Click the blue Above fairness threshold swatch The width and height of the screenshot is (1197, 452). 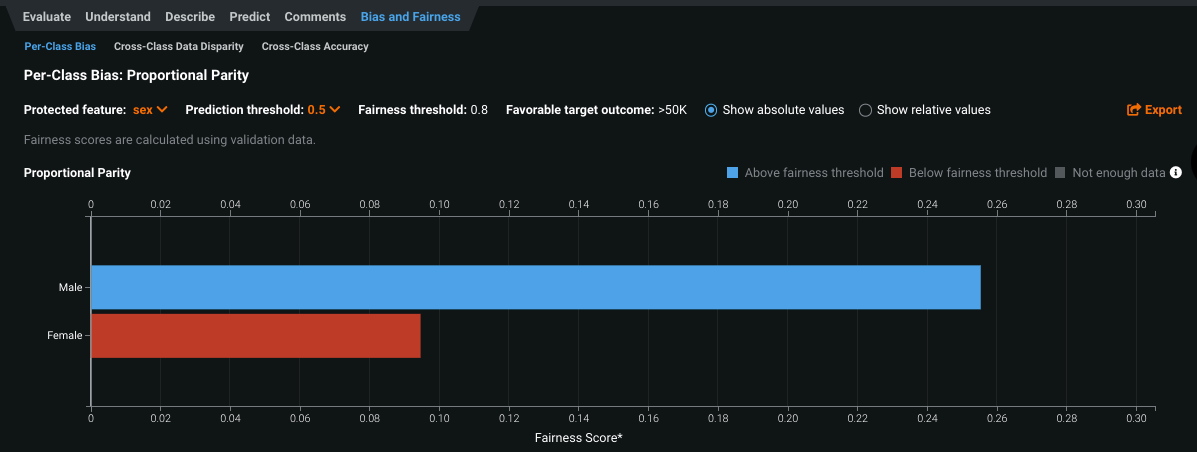[733, 173]
